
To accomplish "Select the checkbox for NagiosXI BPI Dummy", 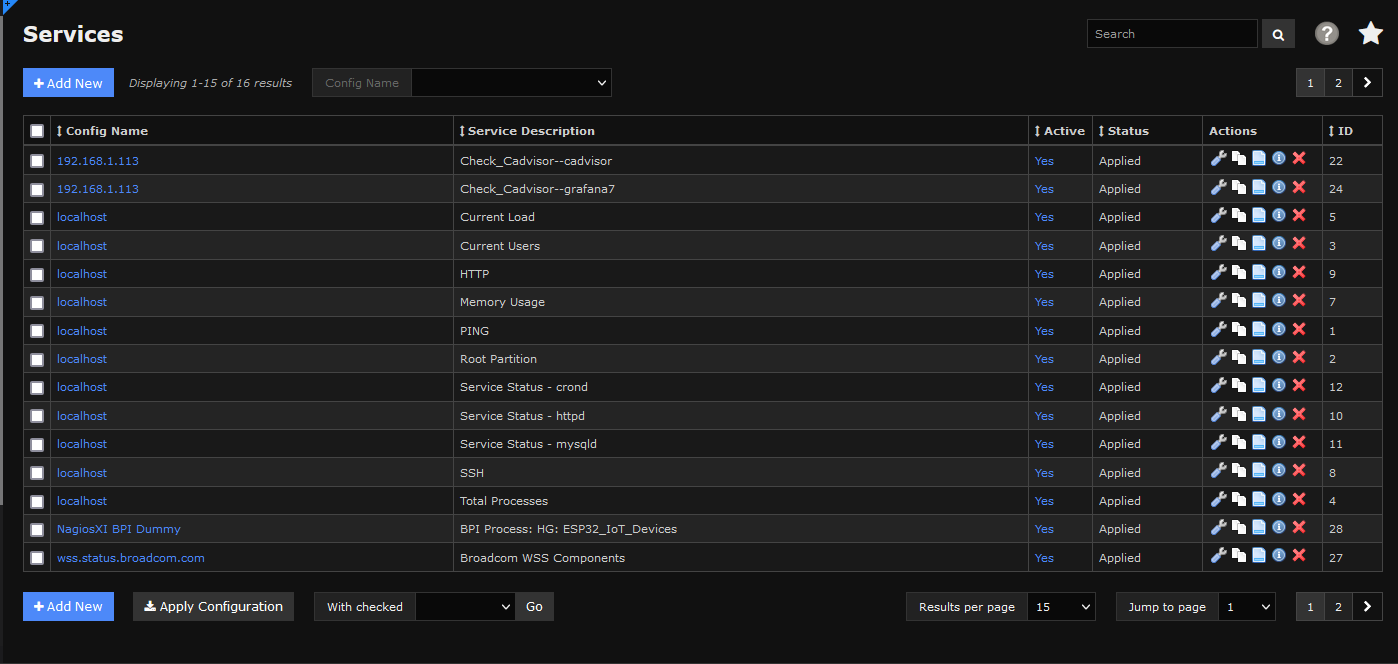I will (37, 529).
